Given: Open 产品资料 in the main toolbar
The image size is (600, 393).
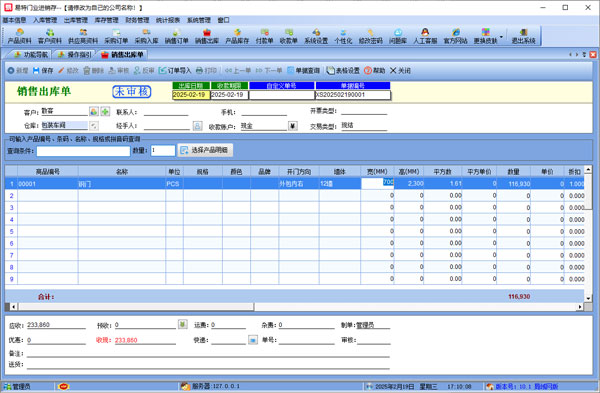Looking at the screenshot, I should point(20,36).
